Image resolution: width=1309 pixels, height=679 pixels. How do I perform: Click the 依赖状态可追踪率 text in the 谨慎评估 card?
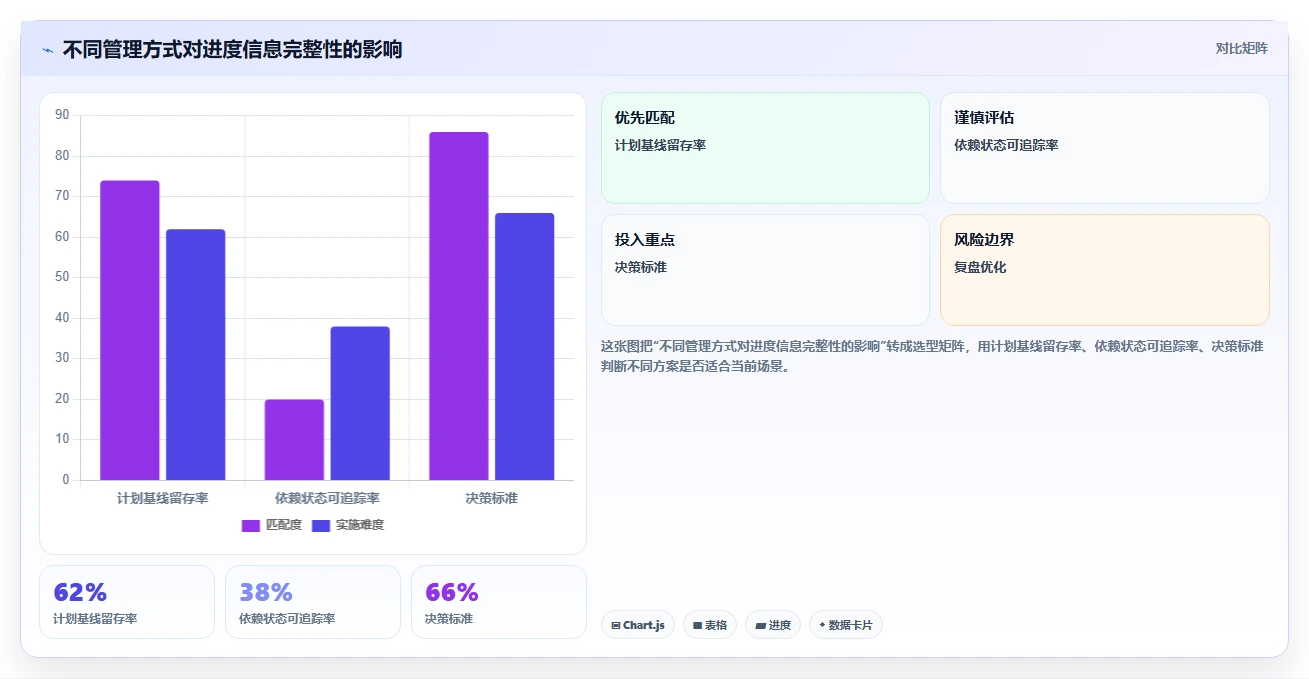click(1007, 145)
